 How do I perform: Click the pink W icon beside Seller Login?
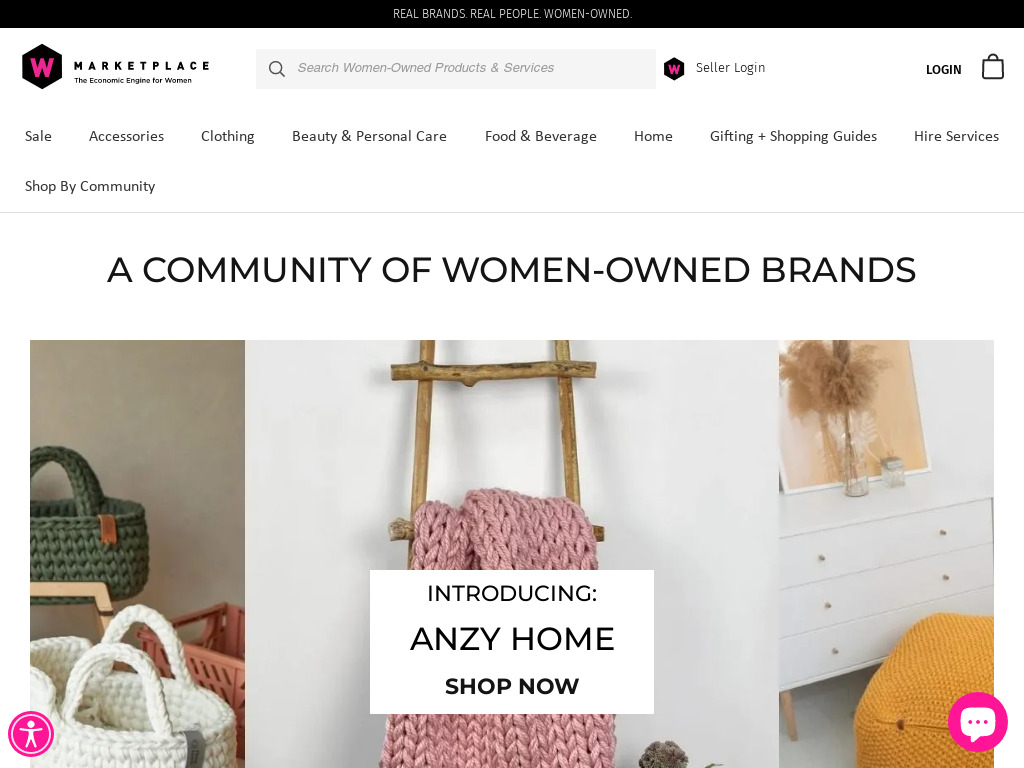pos(674,69)
